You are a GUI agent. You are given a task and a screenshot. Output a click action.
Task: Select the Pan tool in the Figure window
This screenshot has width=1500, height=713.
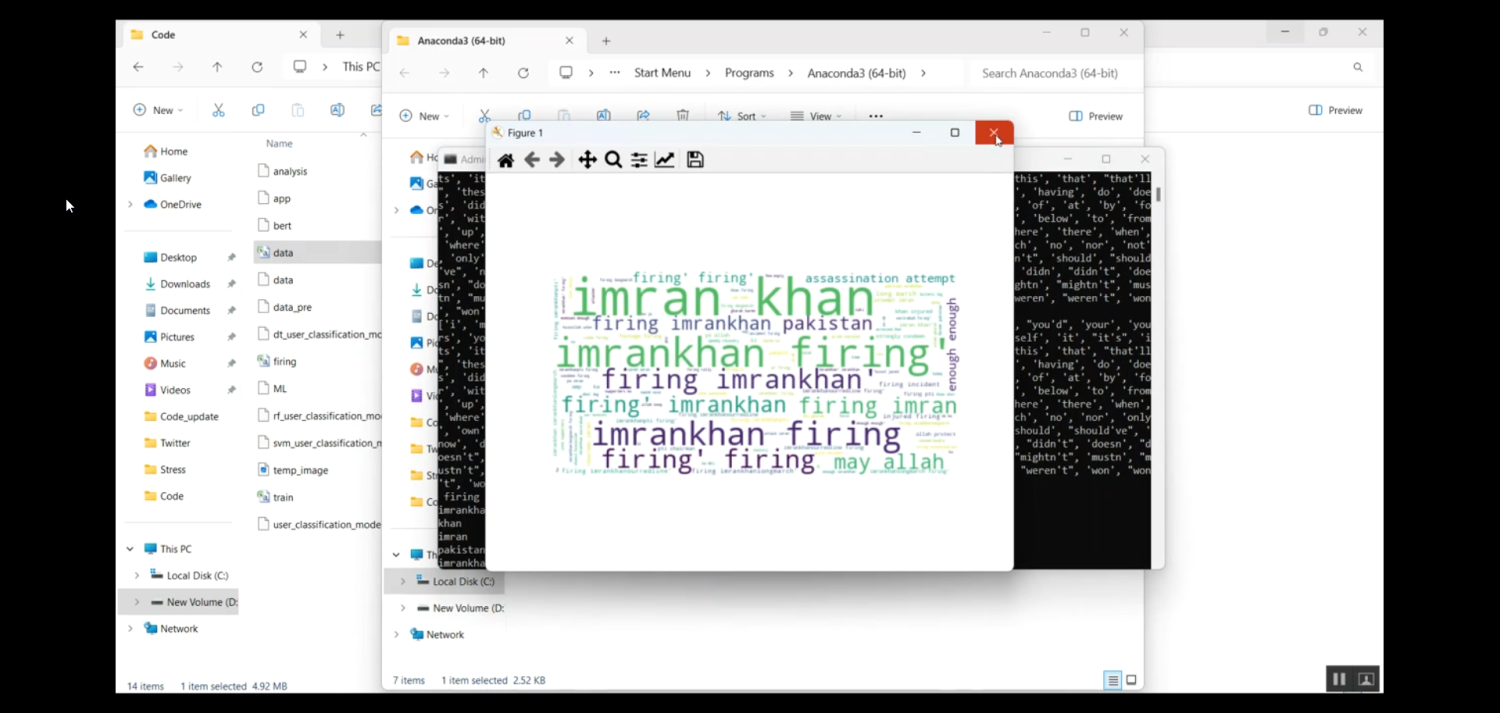[587, 159]
